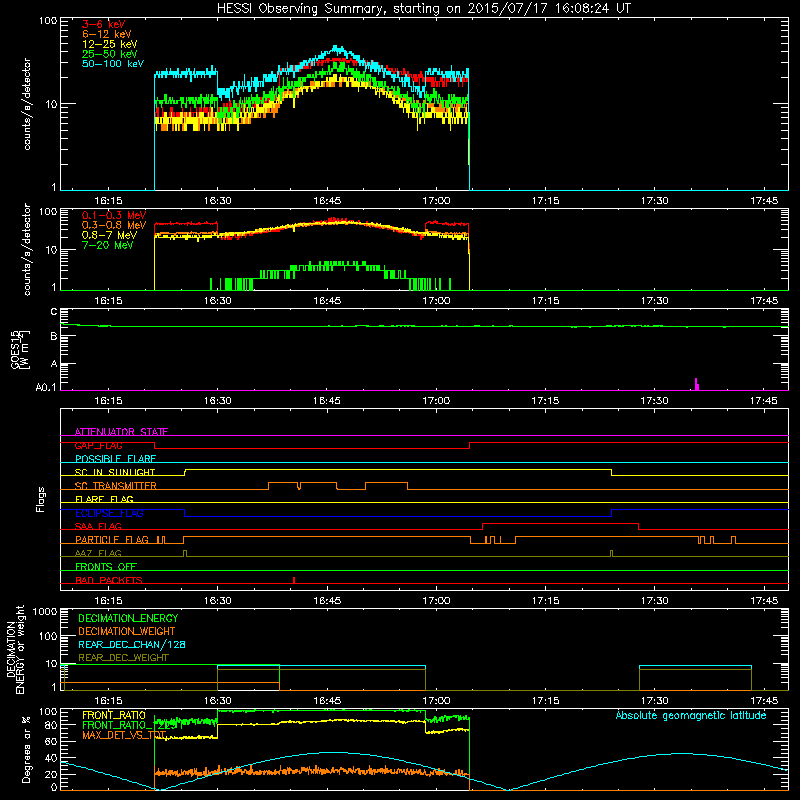Select the ECLIPSE_FLAG label
Screen dimensions: 800x800
coord(109,513)
